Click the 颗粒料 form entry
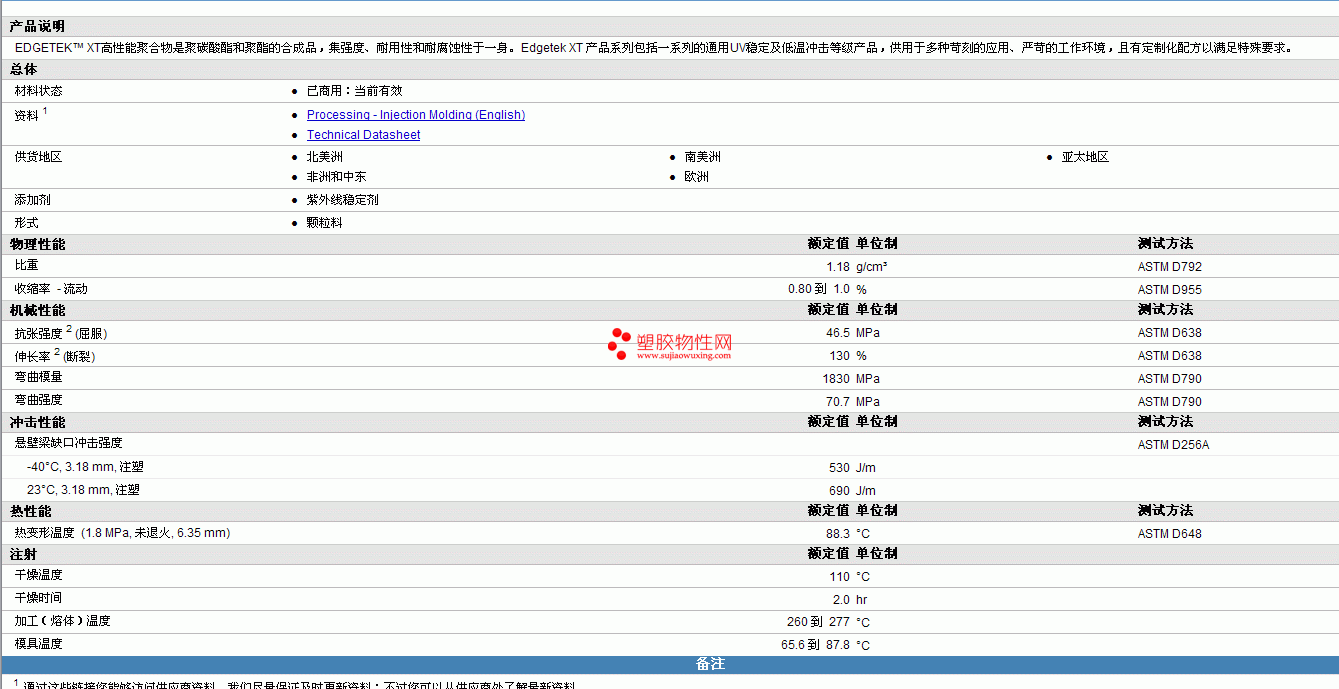 324,223
